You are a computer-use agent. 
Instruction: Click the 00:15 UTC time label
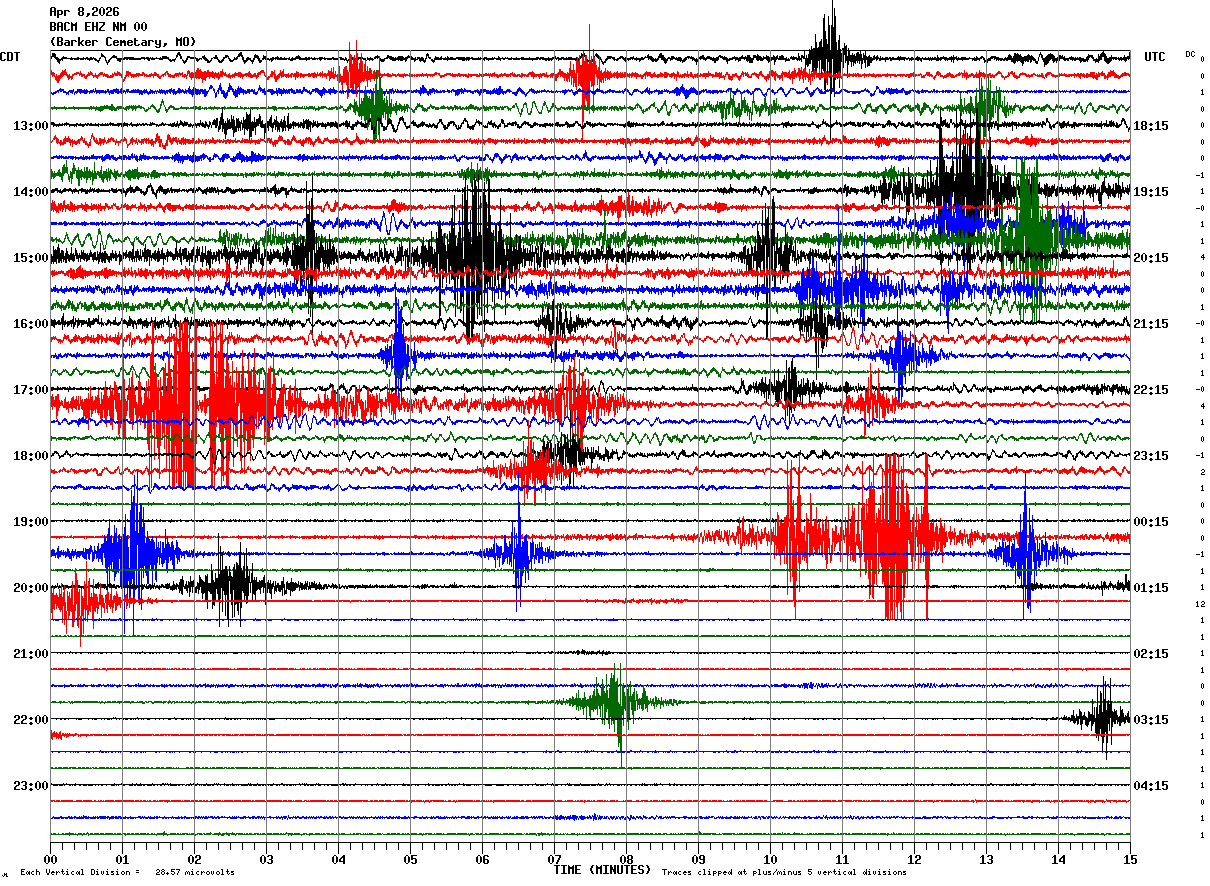click(x=1151, y=522)
